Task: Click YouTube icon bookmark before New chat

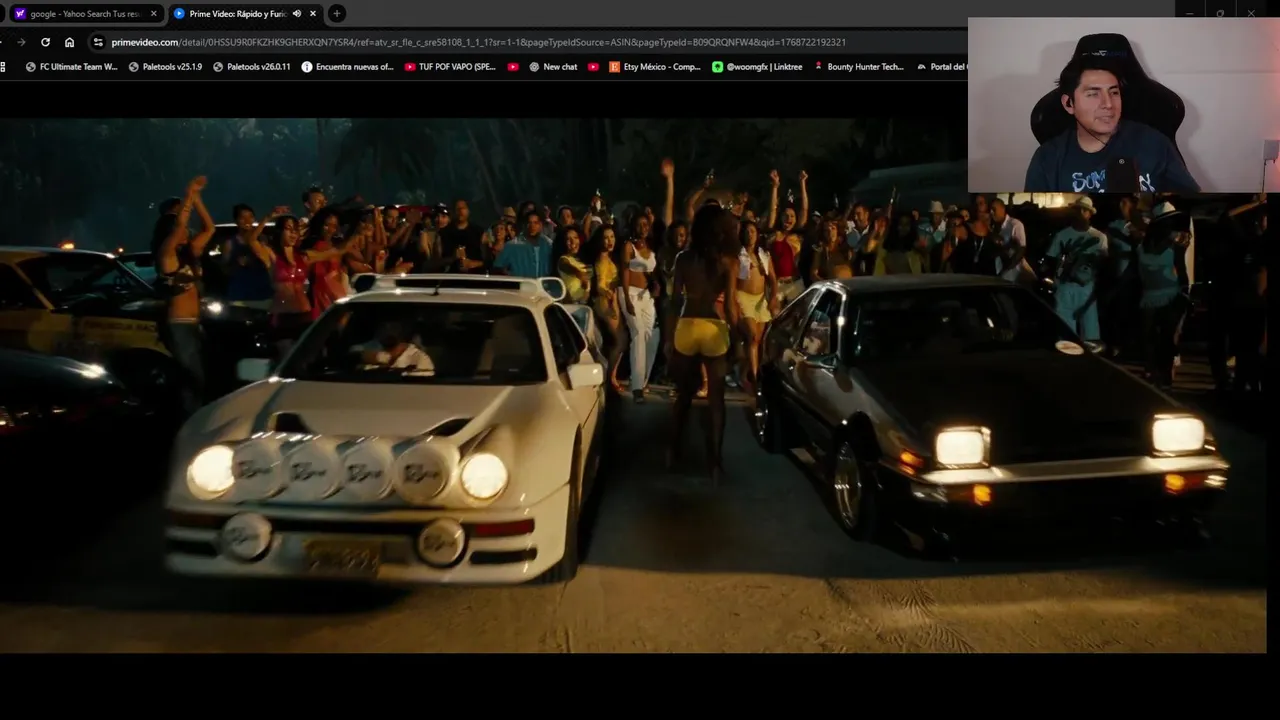Action: coord(513,67)
